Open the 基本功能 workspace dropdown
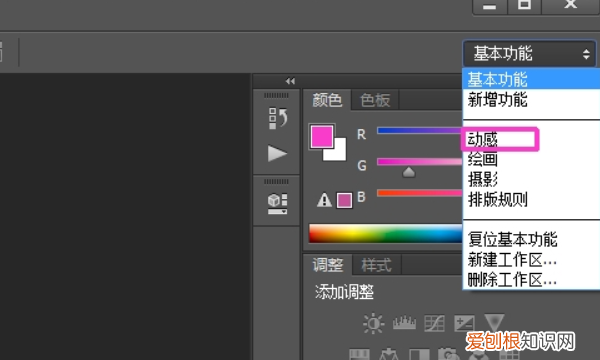This screenshot has width=600, height=360. coord(530,54)
